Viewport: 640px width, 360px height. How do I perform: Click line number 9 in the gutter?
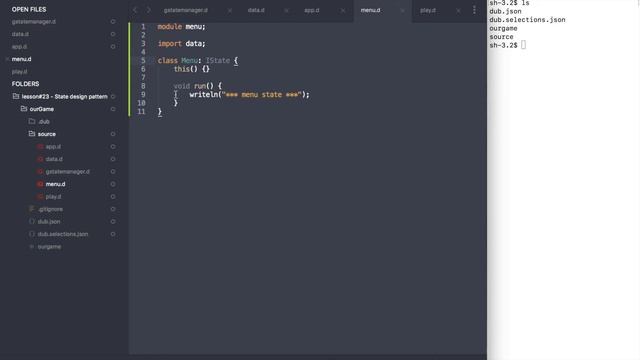click(x=143, y=95)
